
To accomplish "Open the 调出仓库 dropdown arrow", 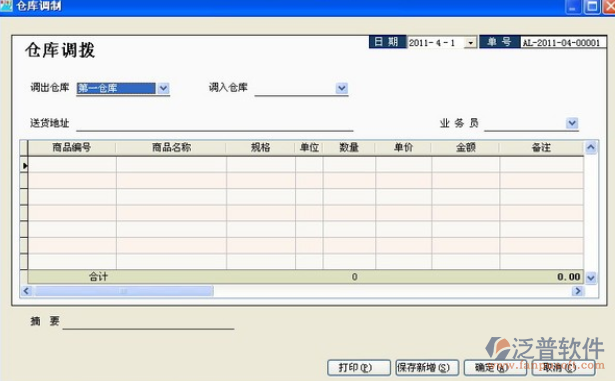I will [164, 88].
